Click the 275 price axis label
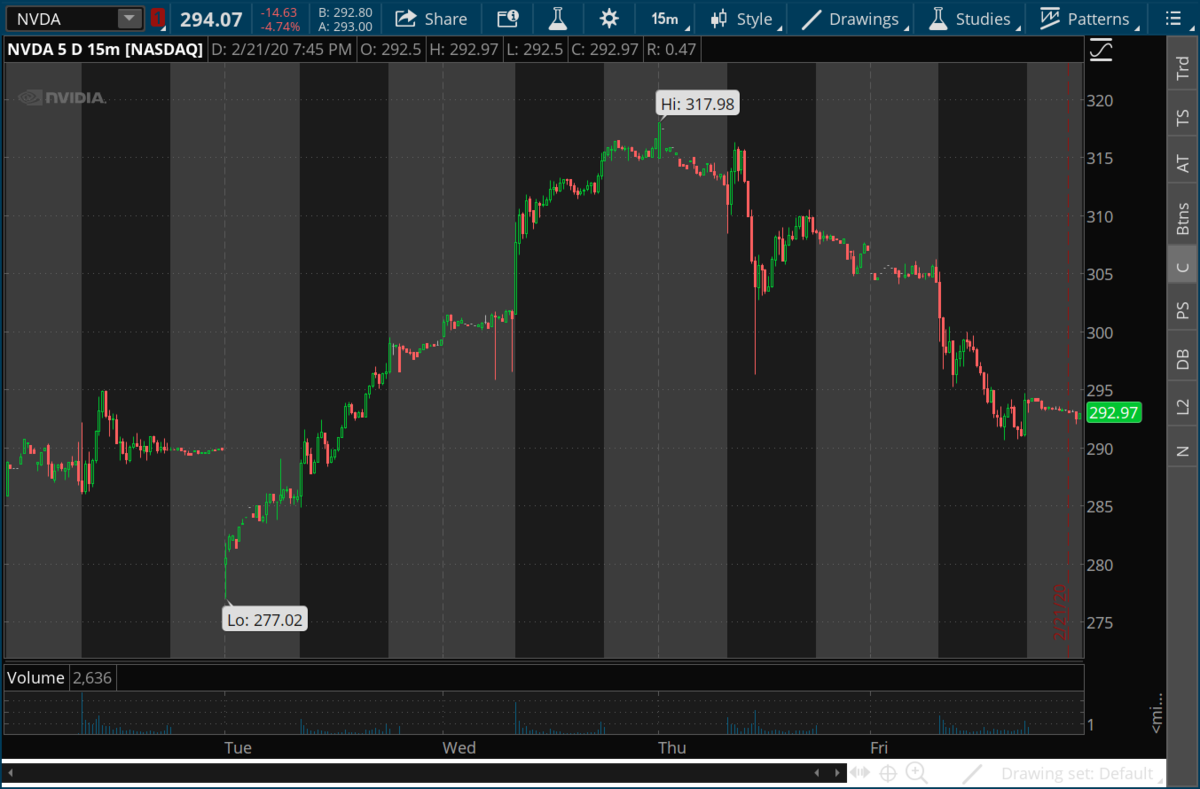Image resolution: width=1200 pixels, height=789 pixels. 1100,622
